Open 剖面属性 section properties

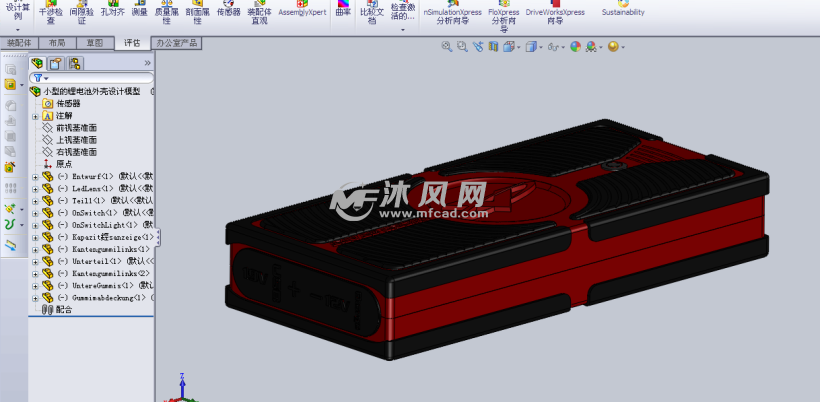point(197,12)
